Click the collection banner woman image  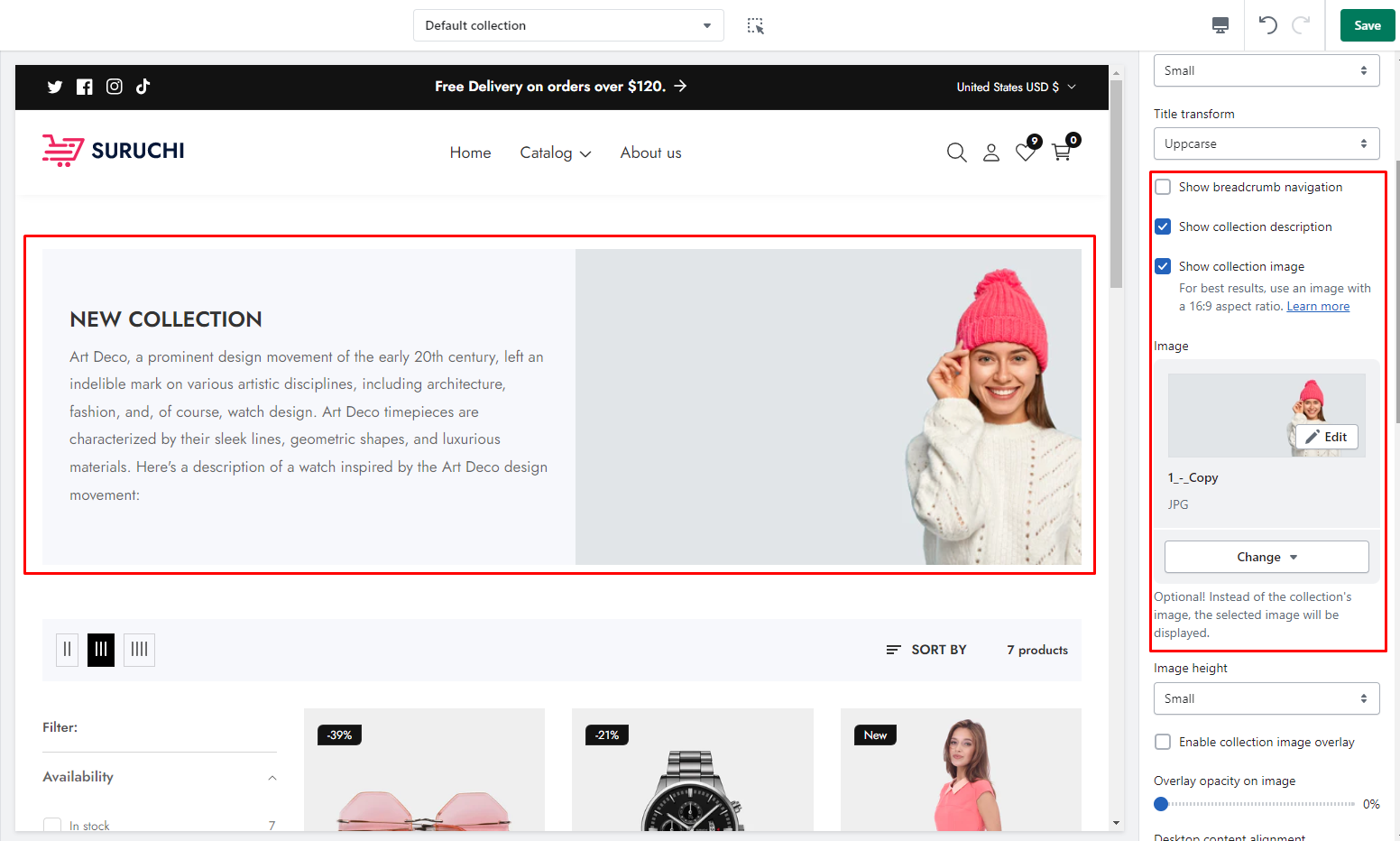[828, 407]
